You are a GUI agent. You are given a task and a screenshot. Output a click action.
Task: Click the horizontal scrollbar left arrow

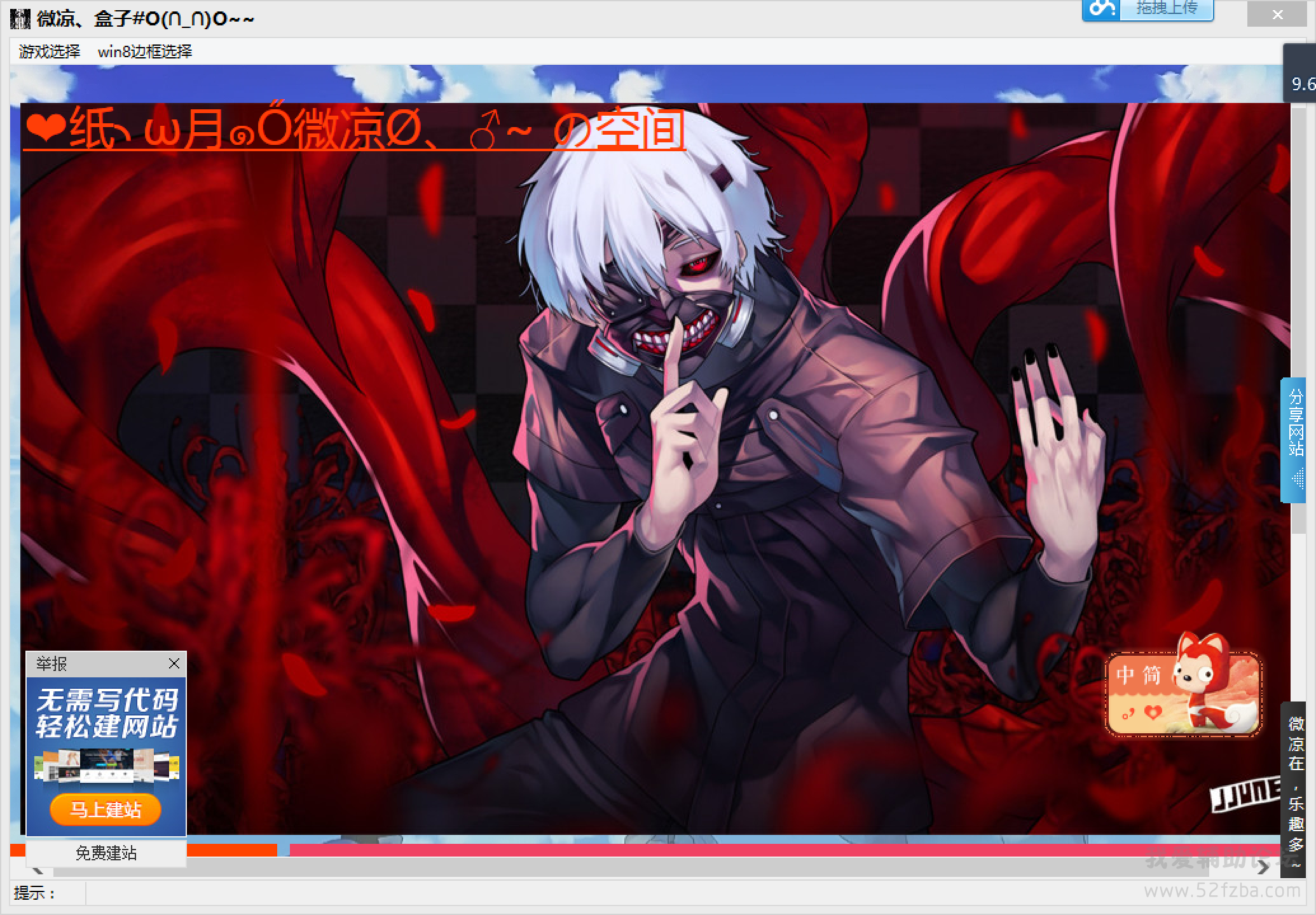click(37, 869)
